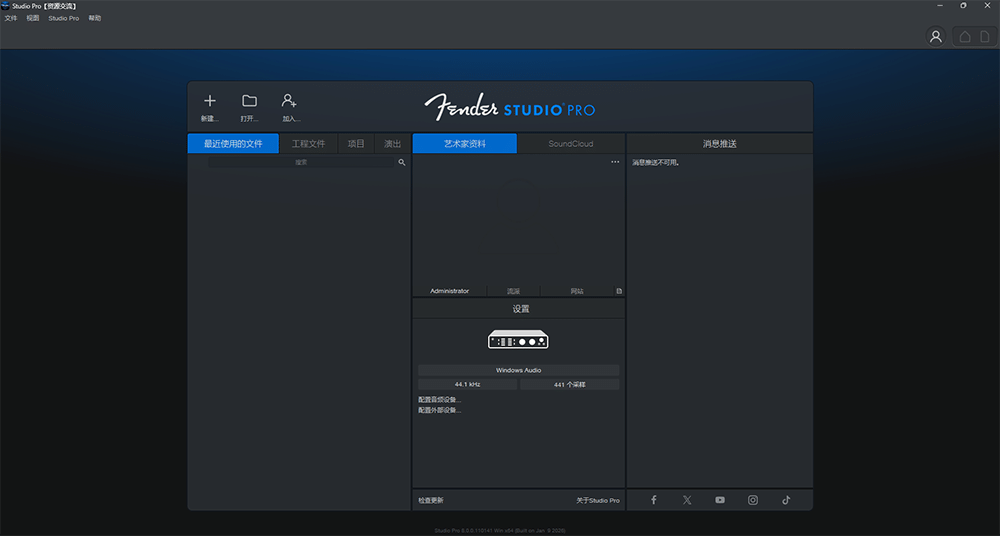Click the 配置音频设备 link
This screenshot has width=1000, height=536.
pos(440,399)
